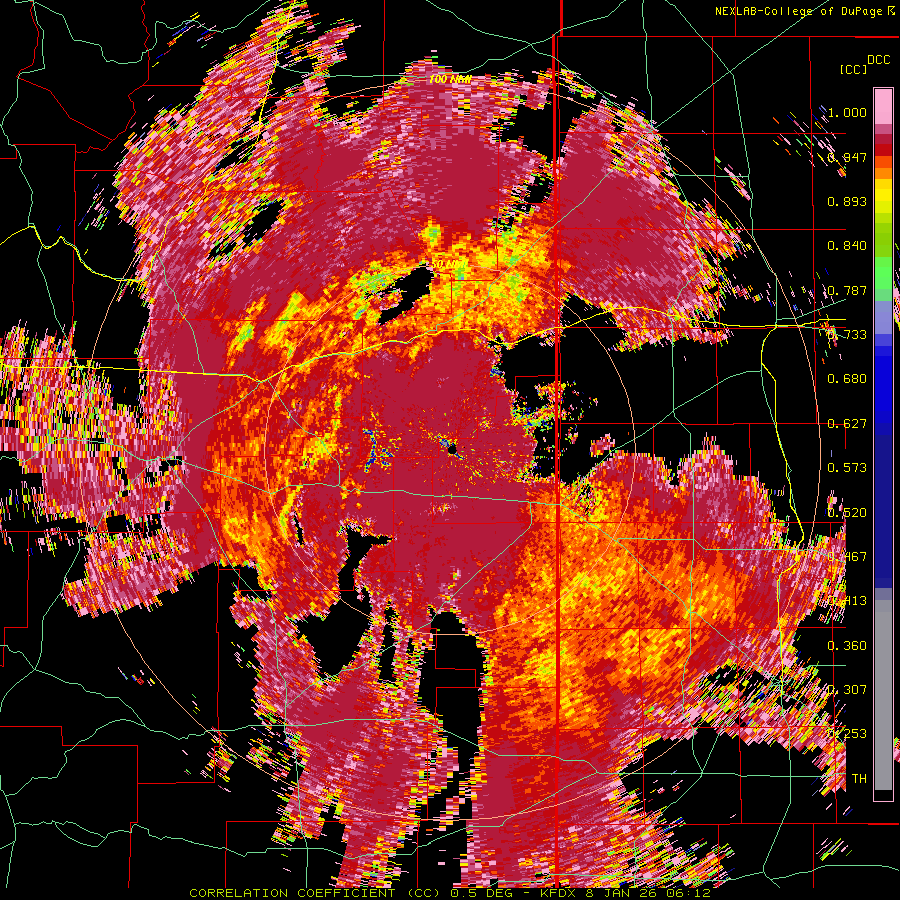The height and width of the screenshot is (900, 900).
Task: Click the [CC] units label above color bar
Action: [853, 69]
